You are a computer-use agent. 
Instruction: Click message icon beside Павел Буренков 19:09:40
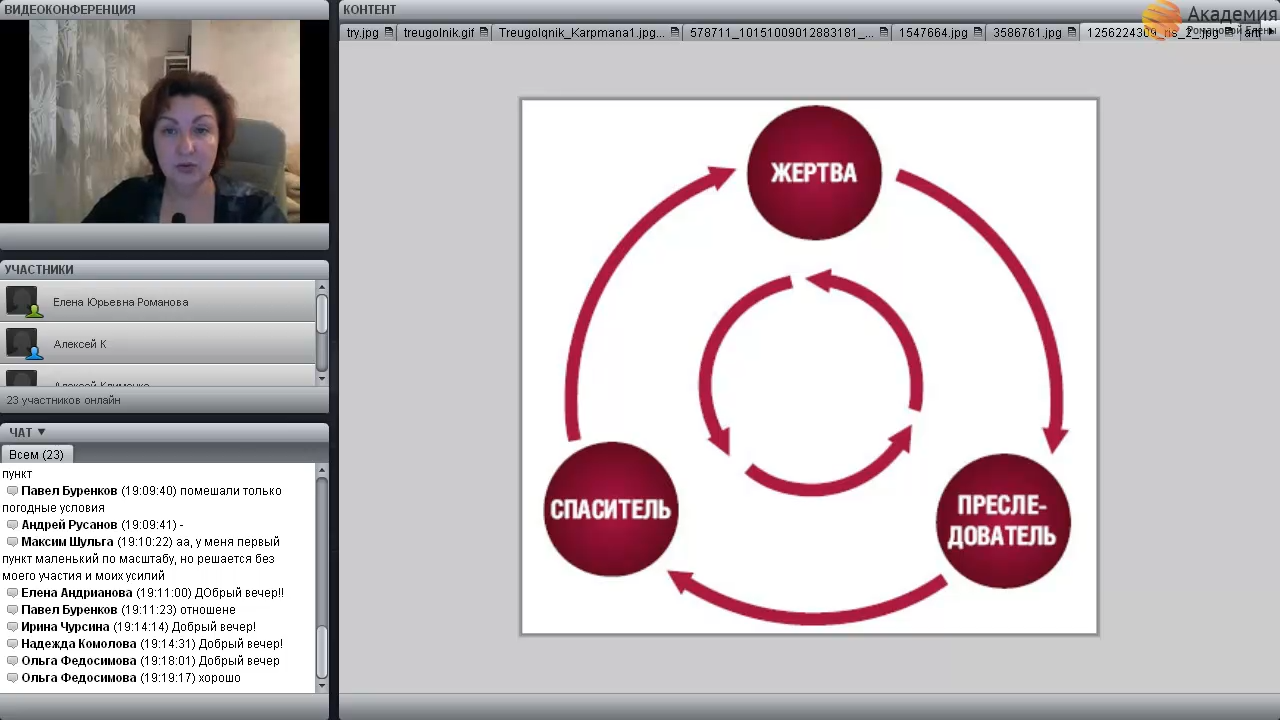coord(12,491)
